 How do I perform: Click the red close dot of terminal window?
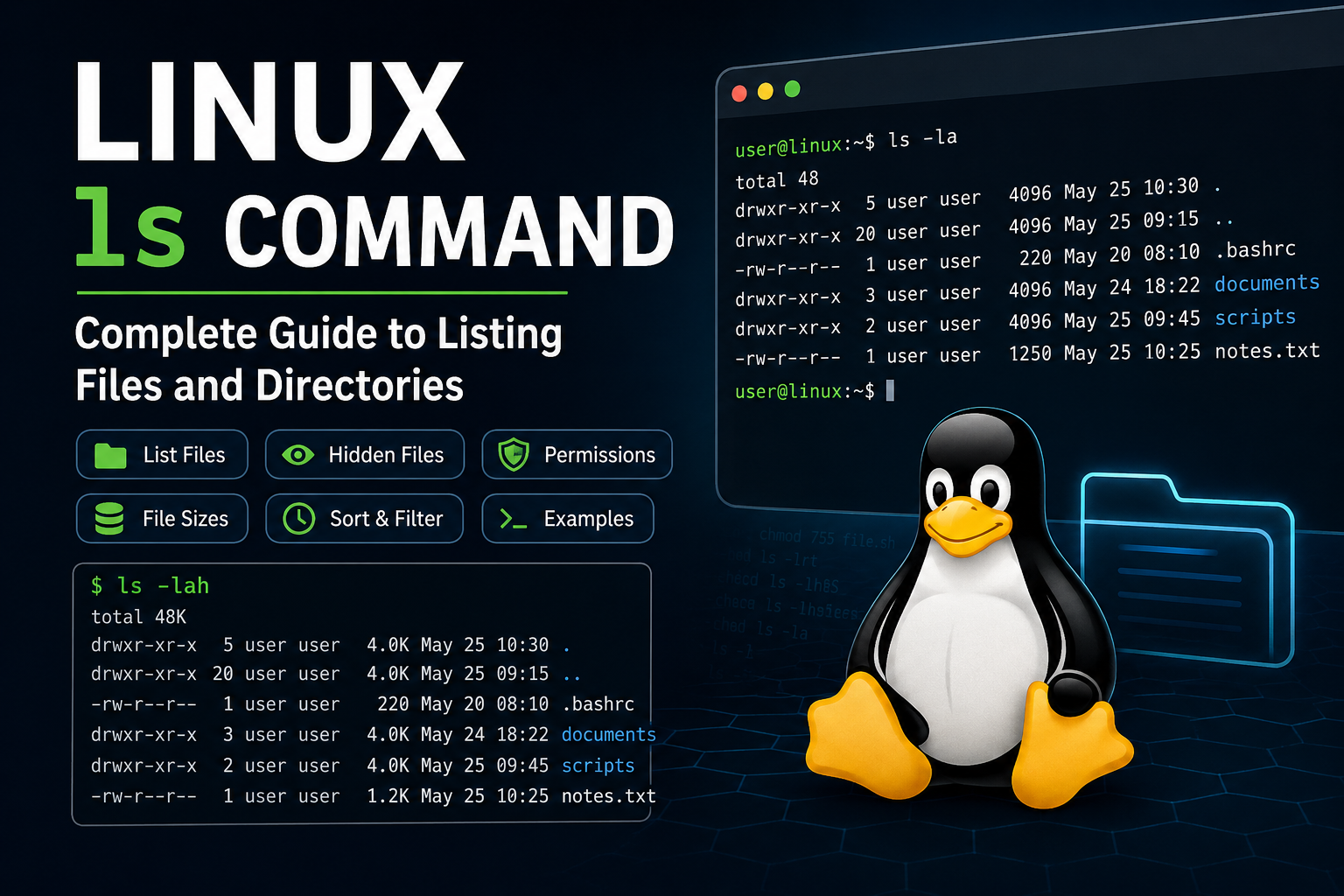[x=739, y=94]
